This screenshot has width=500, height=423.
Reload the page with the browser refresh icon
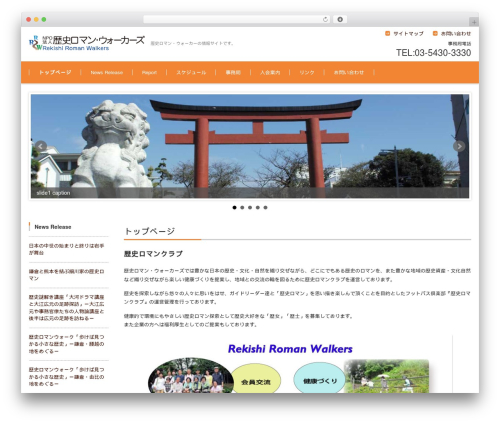tap(325, 19)
